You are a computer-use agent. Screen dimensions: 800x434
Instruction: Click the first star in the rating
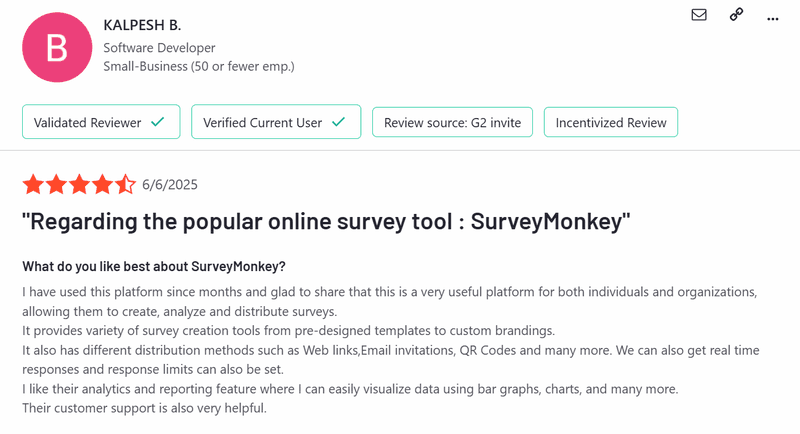coord(33,184)
